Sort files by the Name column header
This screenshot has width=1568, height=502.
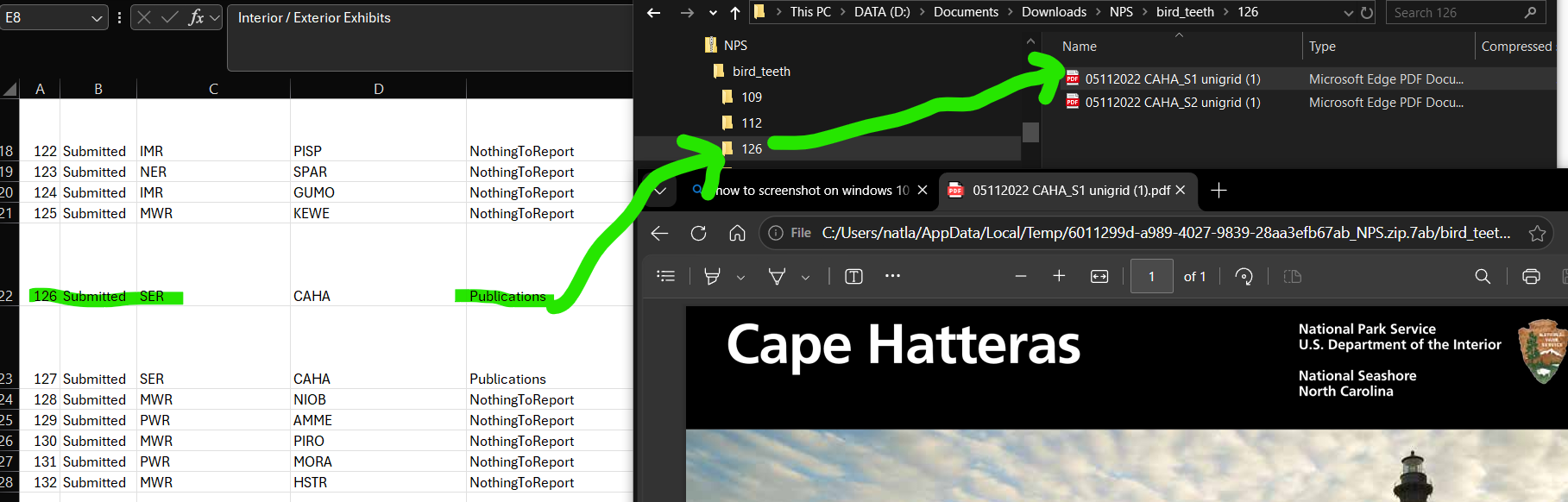1080,47
